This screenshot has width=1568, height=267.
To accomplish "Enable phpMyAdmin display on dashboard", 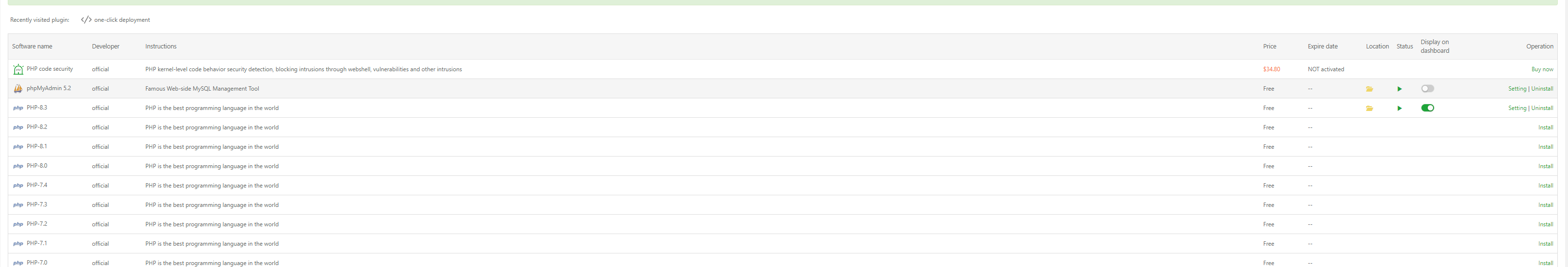I will pos(1427,89).
